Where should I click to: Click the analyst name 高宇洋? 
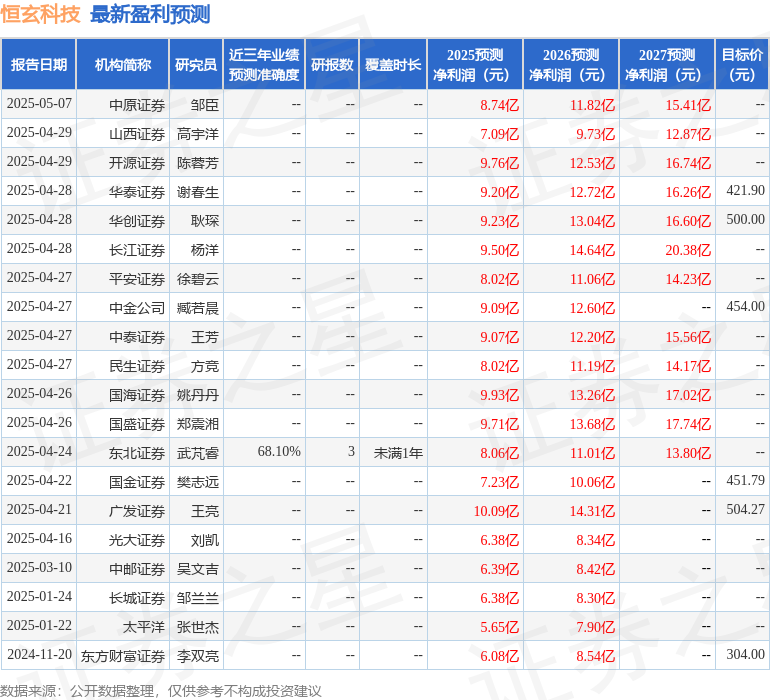[x=198, y=134]
